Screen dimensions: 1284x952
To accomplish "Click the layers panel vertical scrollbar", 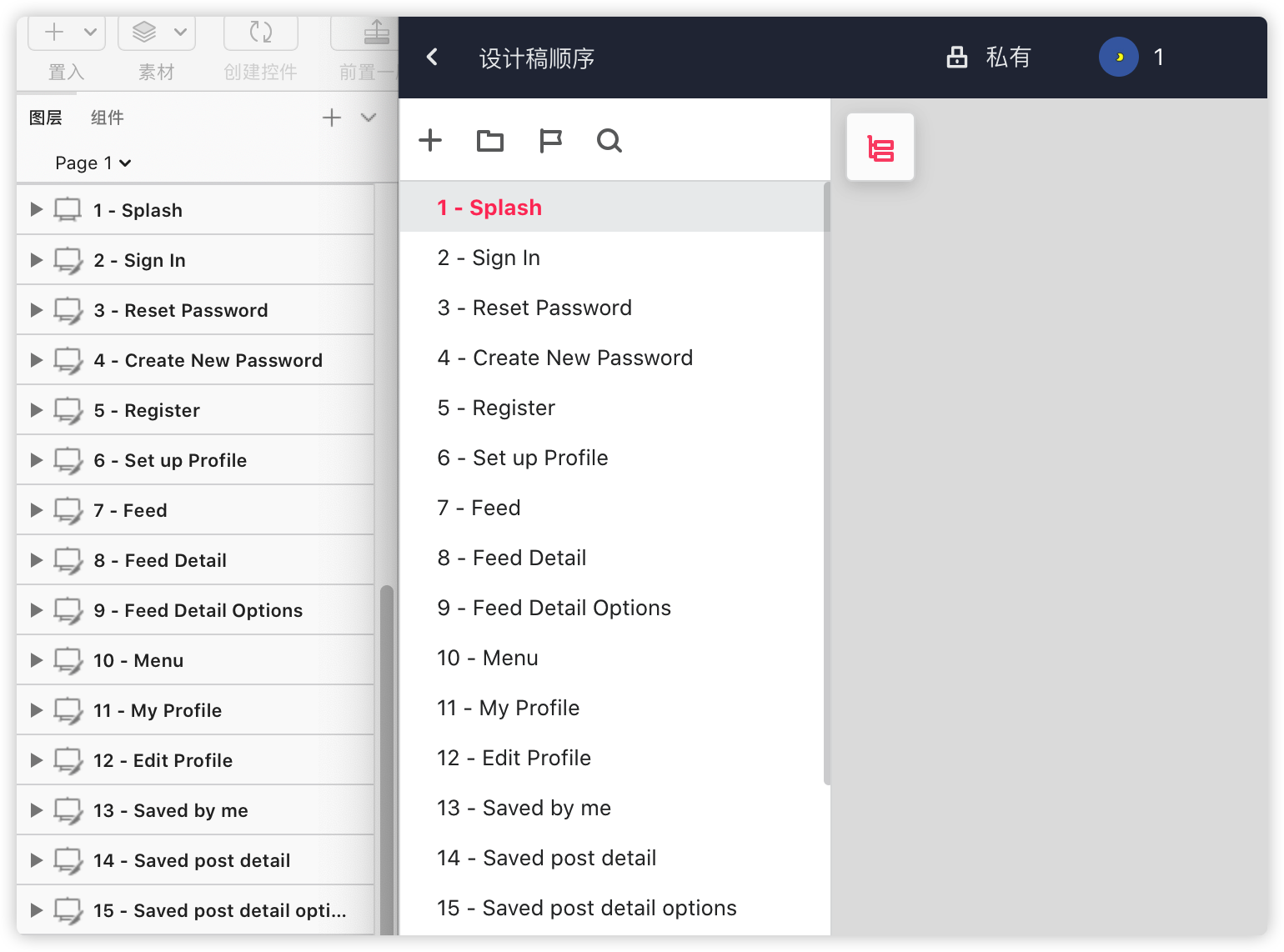I will [x=386, y=759].
